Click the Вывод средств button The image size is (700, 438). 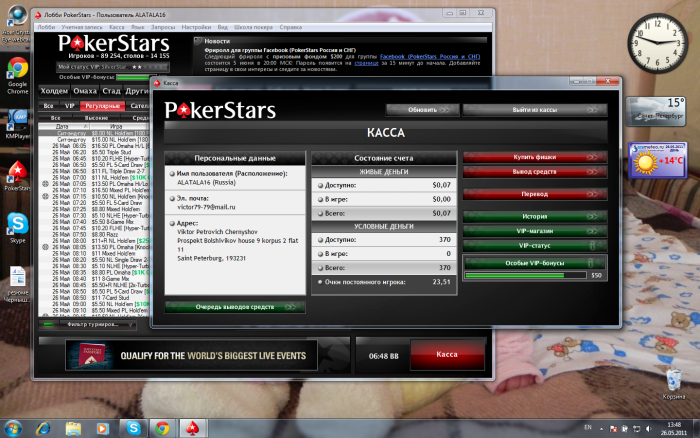click(x=535, y=172)
